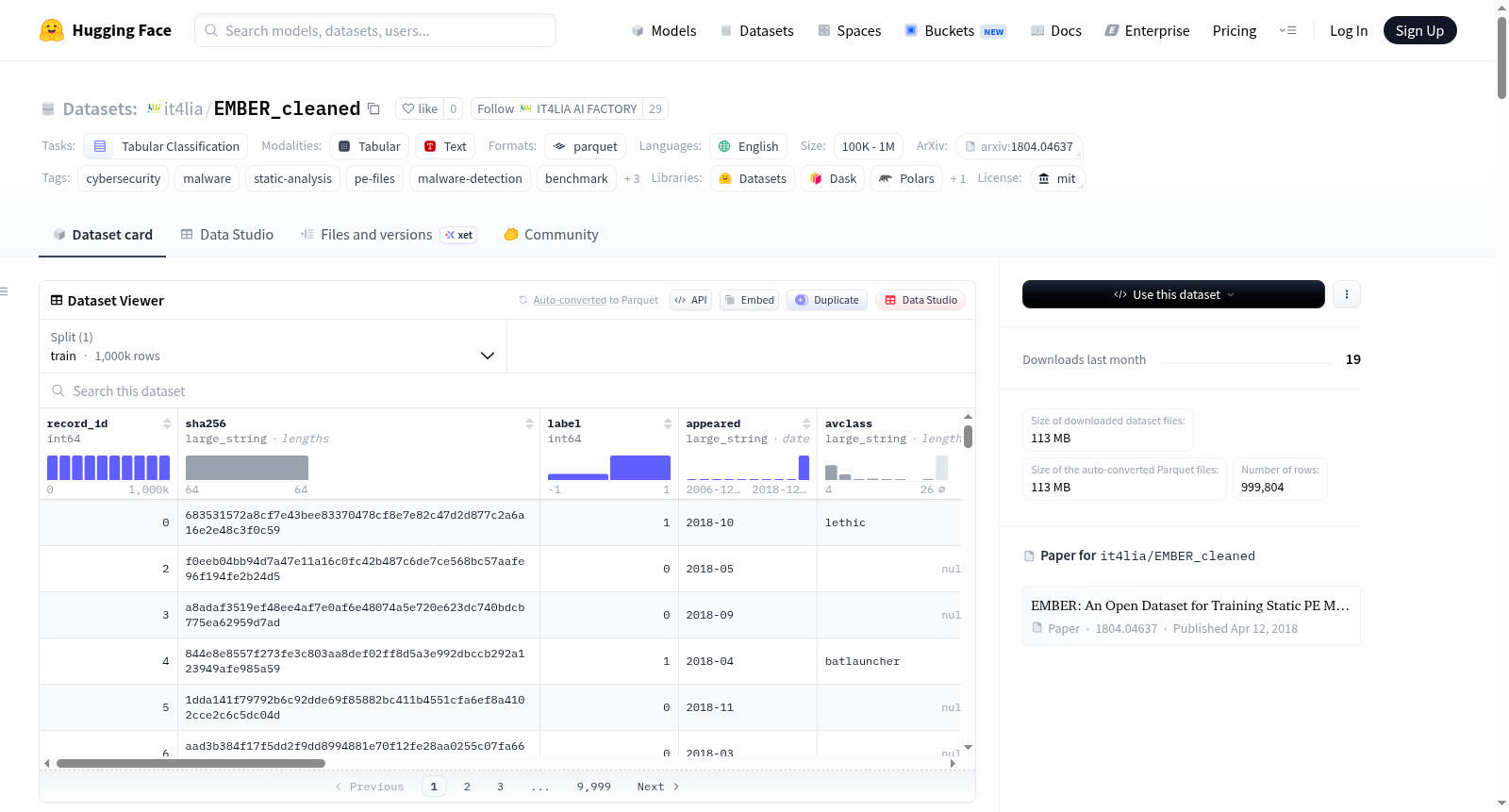Select the cybersecurity tag
Viewport: 1509px width, 812px height.
(124, 178)
